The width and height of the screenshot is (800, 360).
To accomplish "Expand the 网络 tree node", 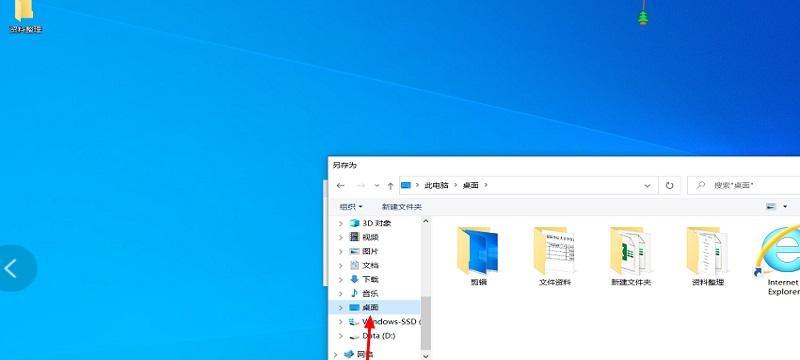I will click(336, 354).
